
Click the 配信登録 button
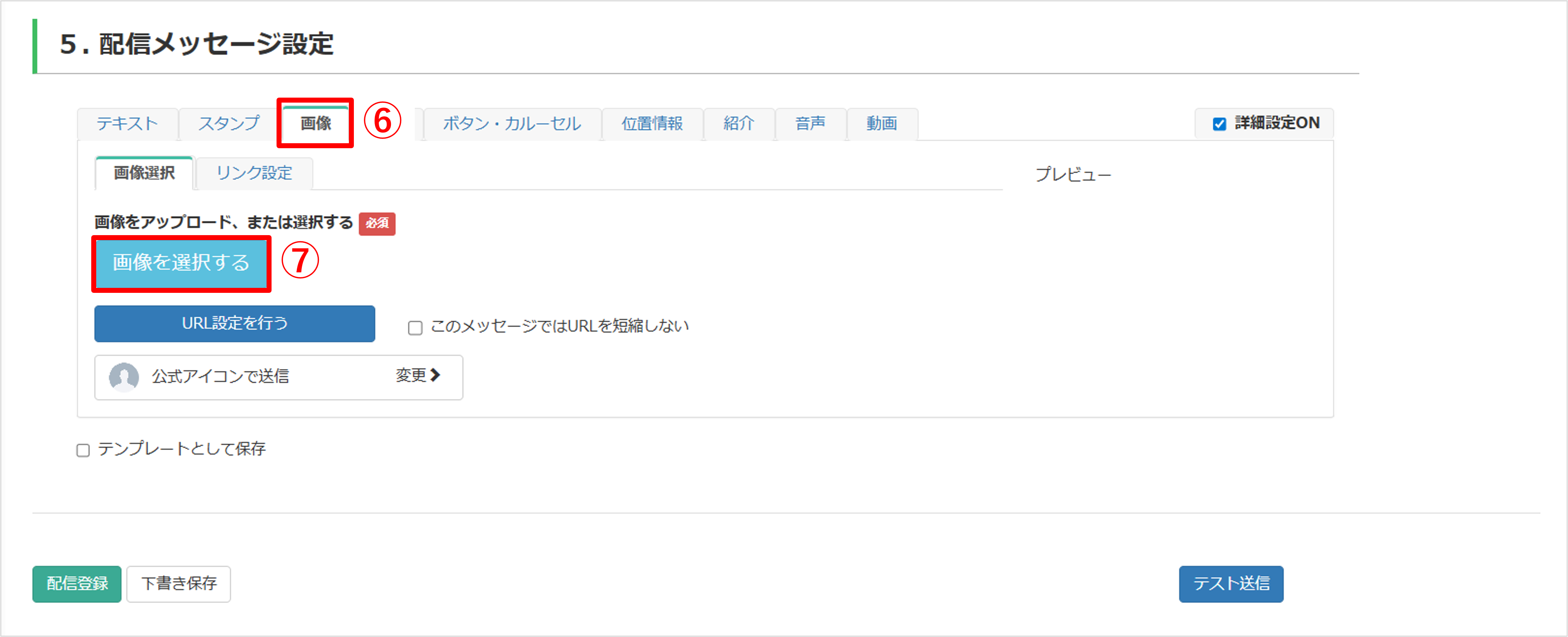click(77, 584)
